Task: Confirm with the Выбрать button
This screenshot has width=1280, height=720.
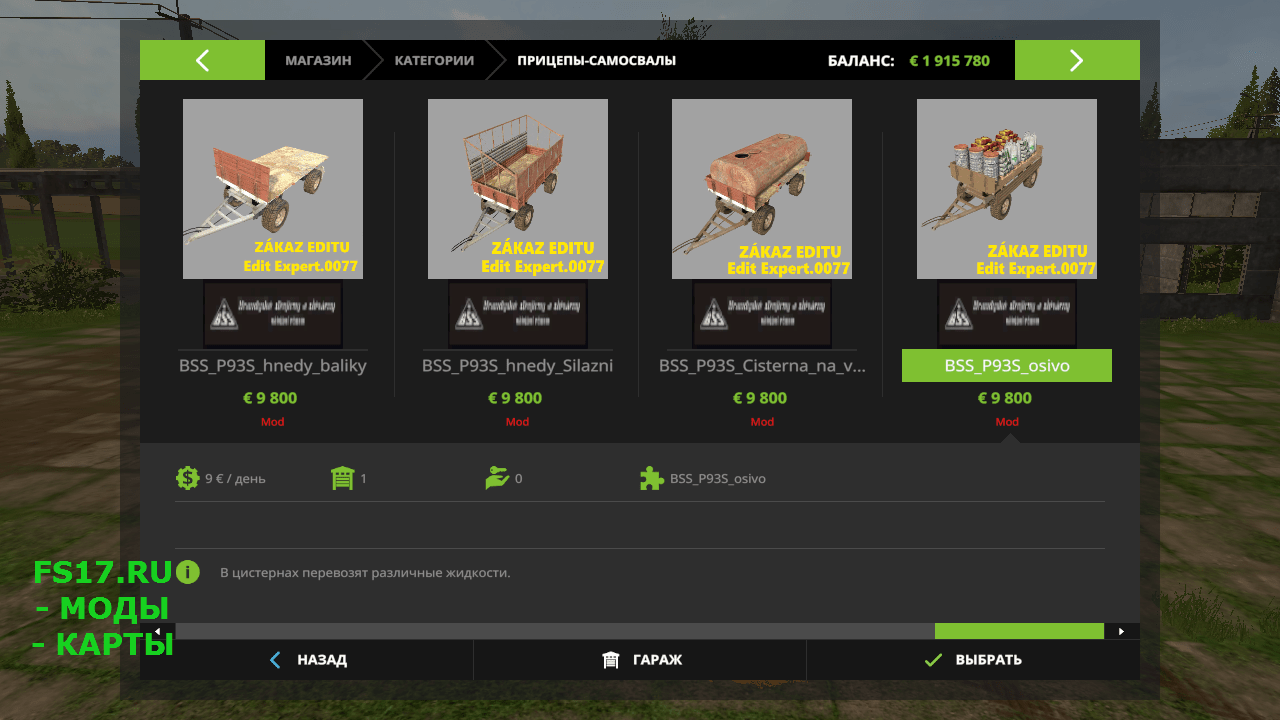Action: 973,660
